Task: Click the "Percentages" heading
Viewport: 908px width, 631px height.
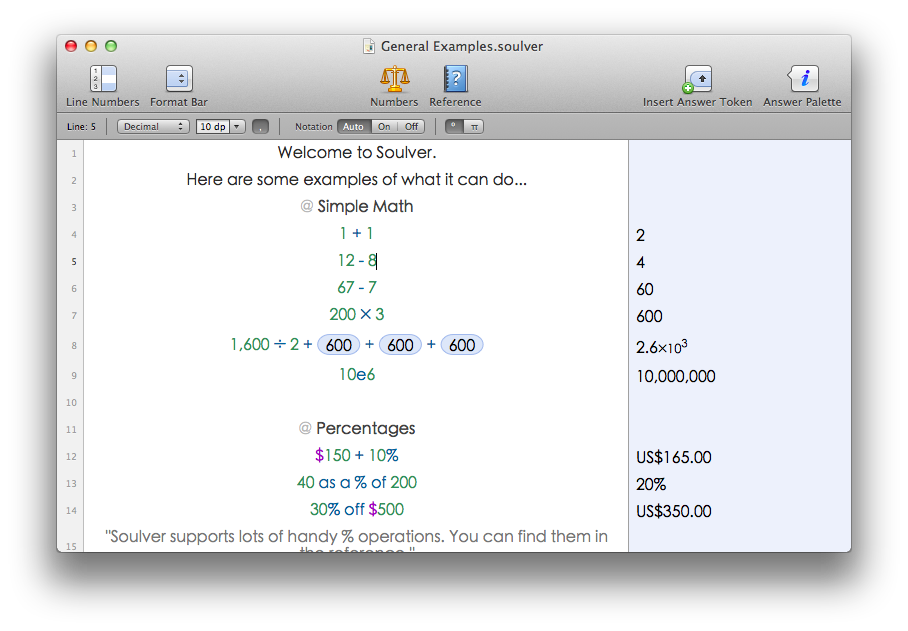Action: click(366, 428)
